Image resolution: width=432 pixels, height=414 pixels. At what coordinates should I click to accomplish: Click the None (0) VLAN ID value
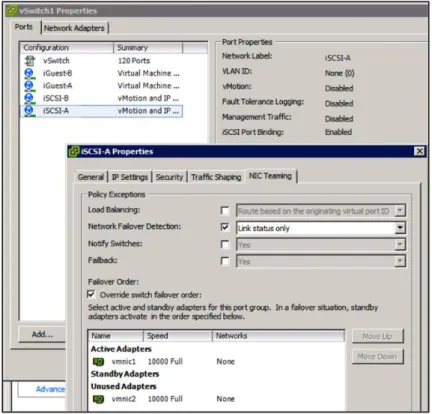tap(340, 73)
